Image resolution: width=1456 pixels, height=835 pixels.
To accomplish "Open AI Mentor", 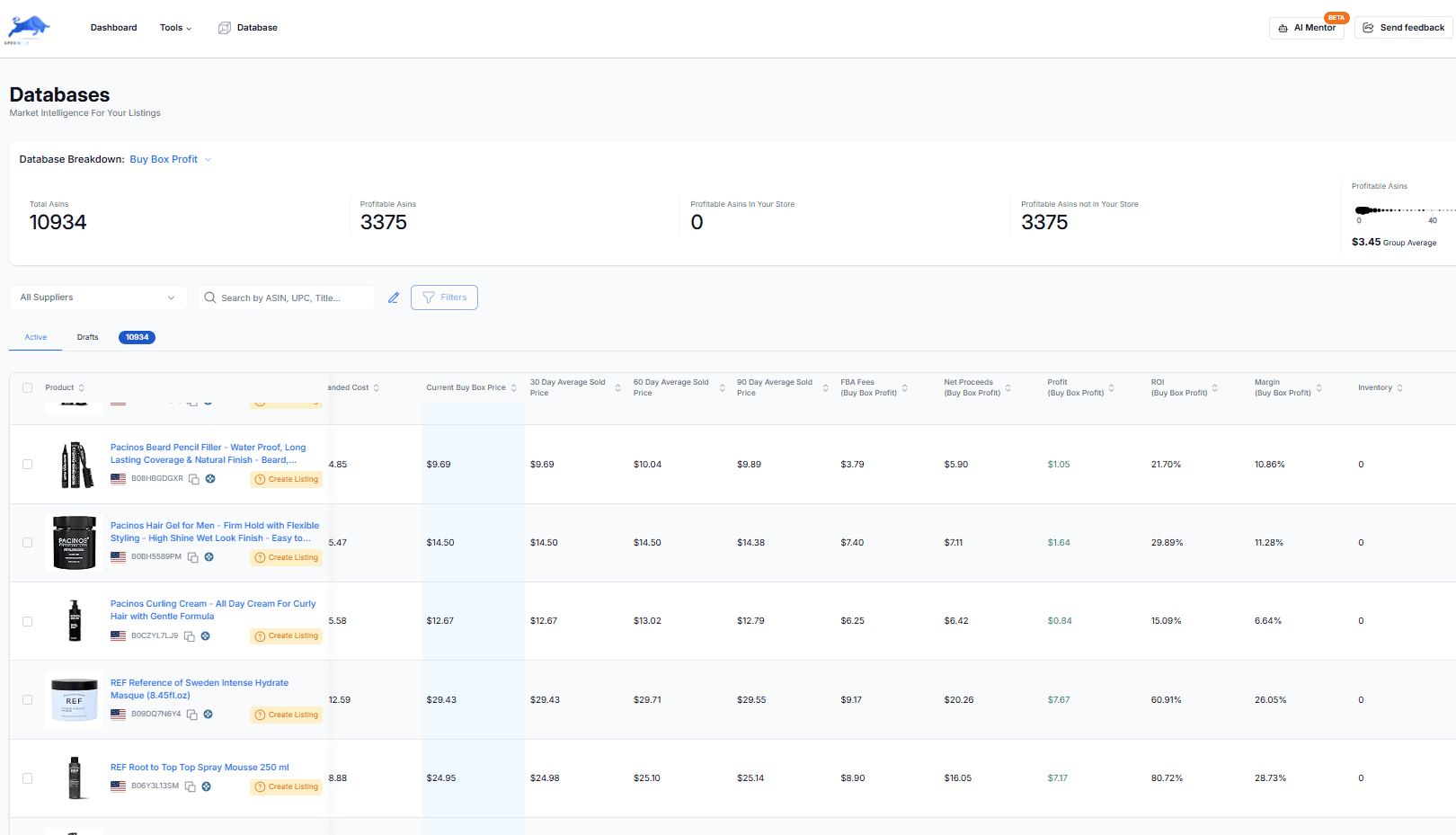I will (1307, 28).
